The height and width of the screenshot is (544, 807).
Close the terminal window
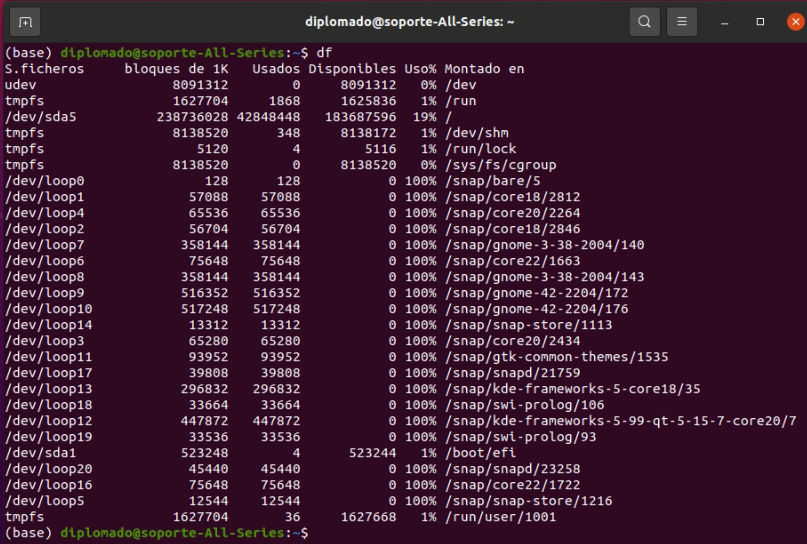(795, 22)
